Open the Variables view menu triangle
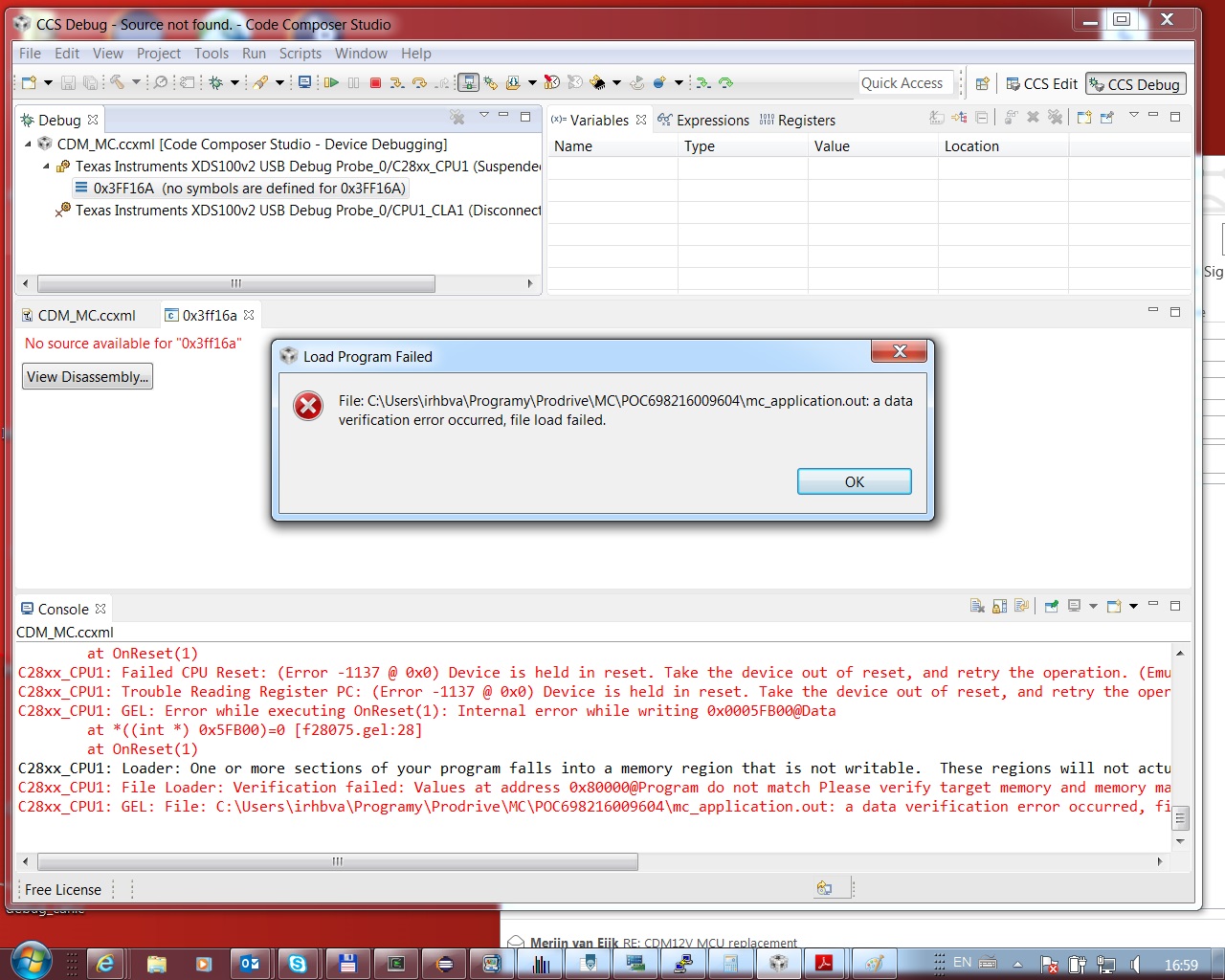This screenshot has height=980, width=1225. [1134, 115]
